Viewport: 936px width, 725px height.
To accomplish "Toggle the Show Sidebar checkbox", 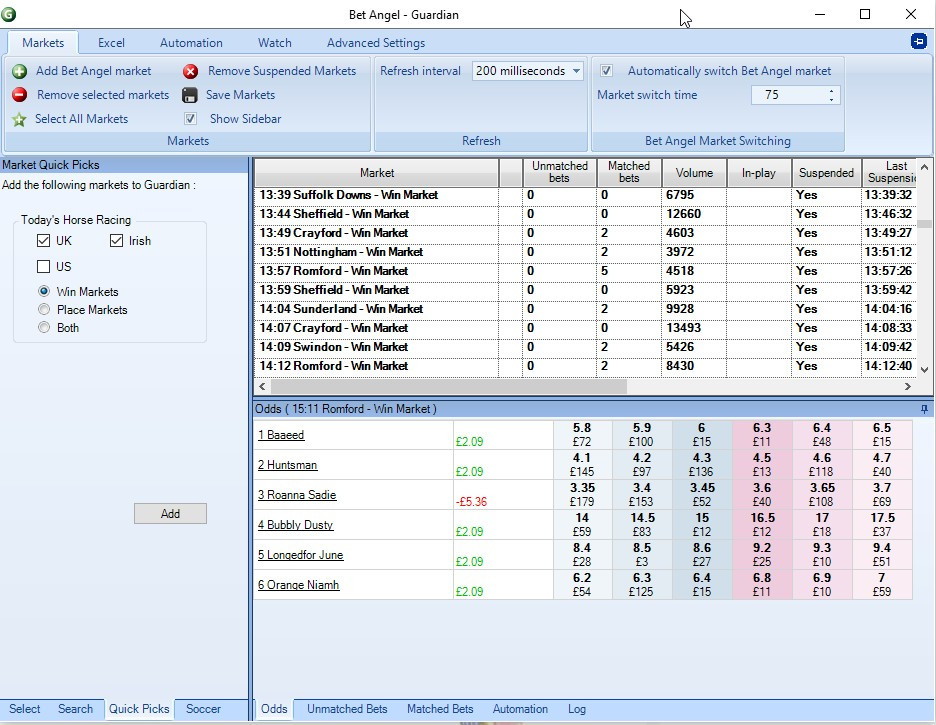I will click(190, 119).
